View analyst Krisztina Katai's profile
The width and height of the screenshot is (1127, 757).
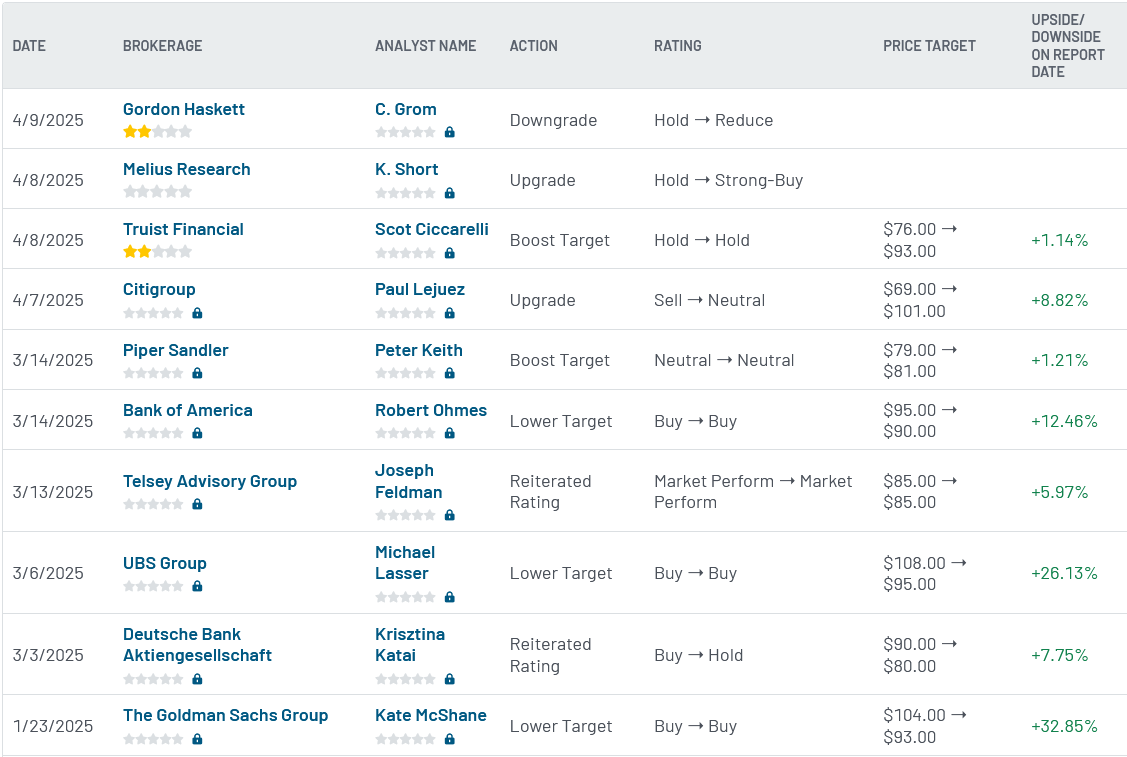[410, 645]
